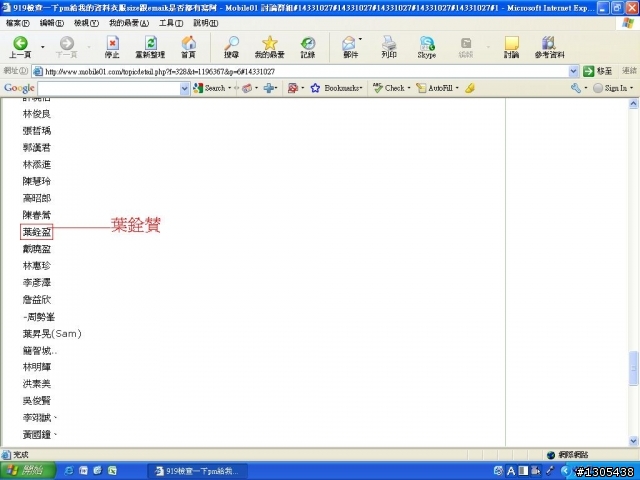Select the name 林俊良
This screenshot has height=480, width=640.
tap(37, 114)
